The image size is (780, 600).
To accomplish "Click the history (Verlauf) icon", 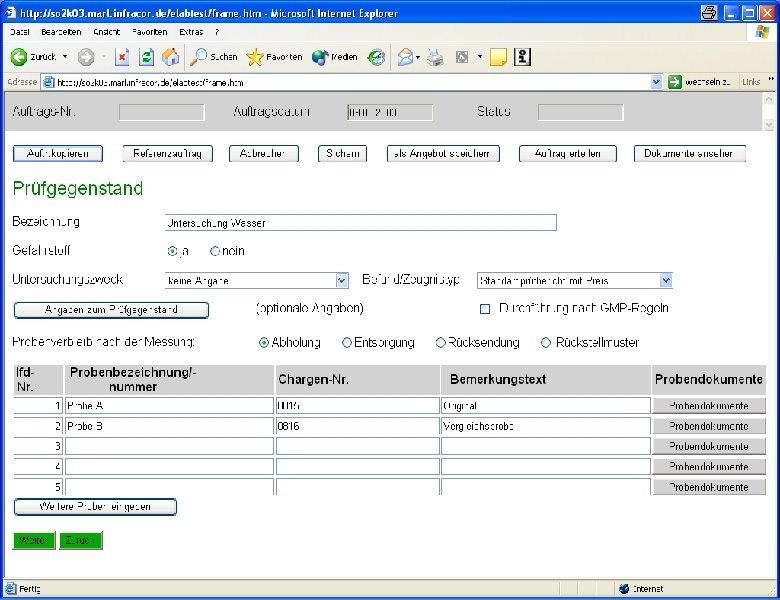I will click(x=377, y=57).
